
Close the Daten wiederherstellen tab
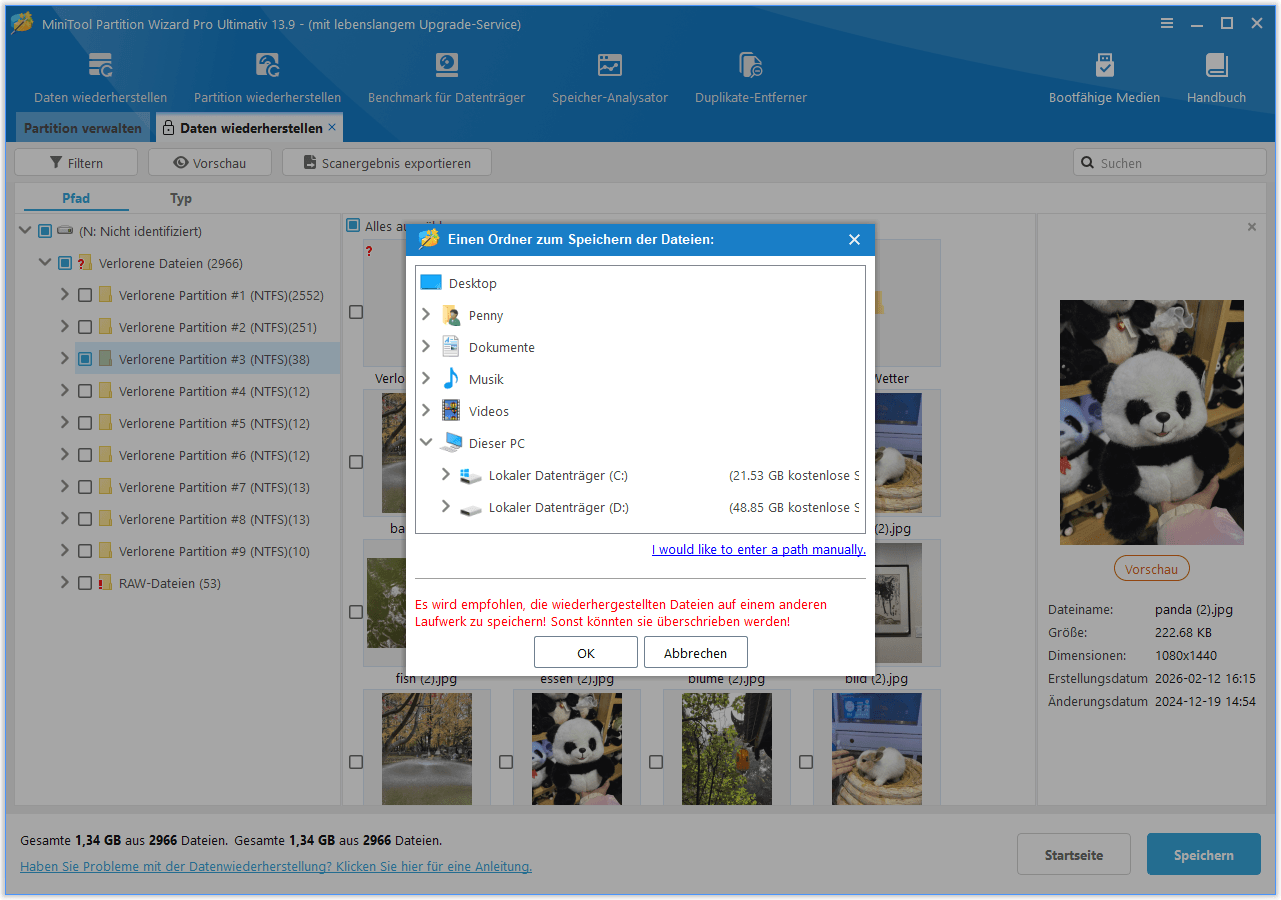click(332, 127)
